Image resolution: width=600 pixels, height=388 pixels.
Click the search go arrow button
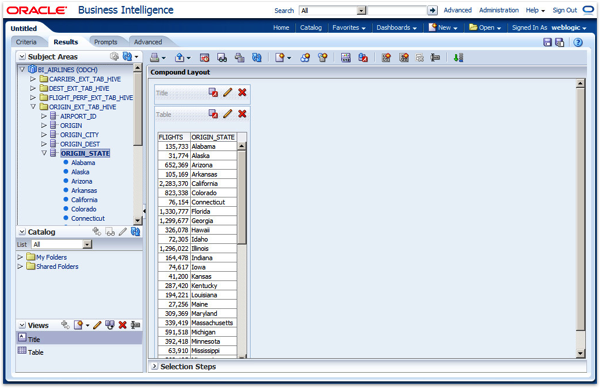[432, 10]
